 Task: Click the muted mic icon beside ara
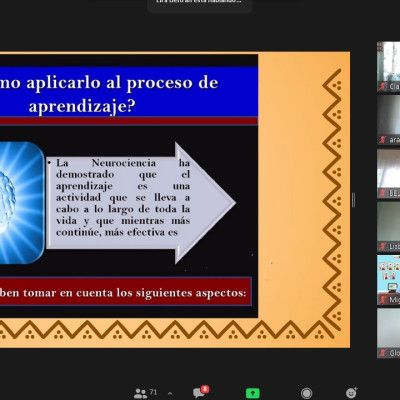(x=383, y=140)
